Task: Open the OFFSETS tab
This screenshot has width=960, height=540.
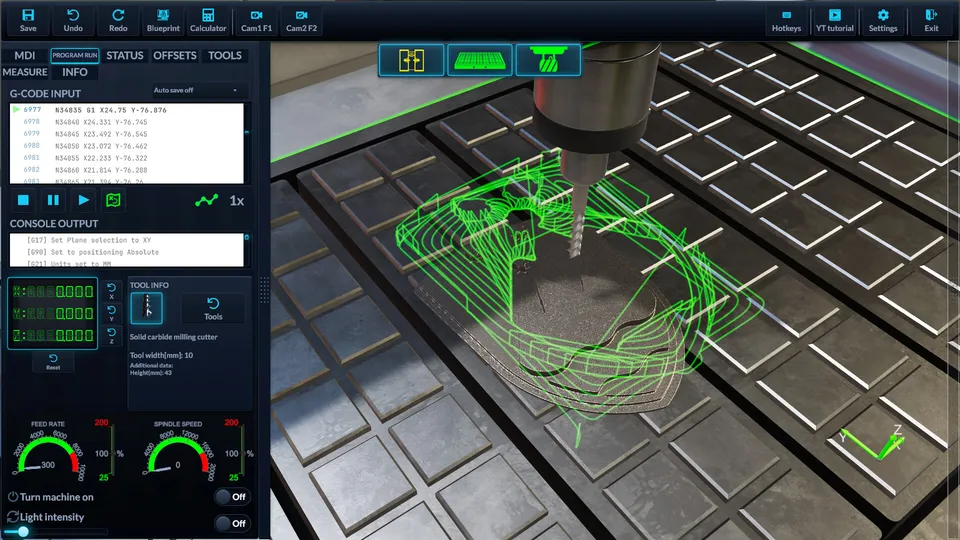Action: pos(174,56)
